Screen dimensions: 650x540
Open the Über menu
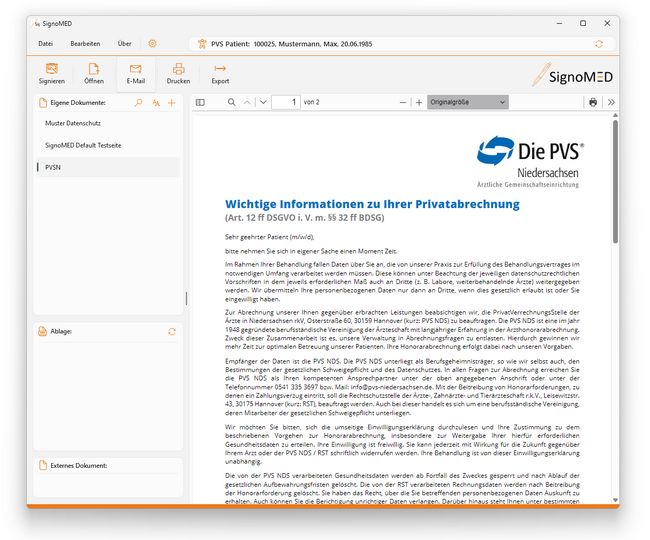(x=124, y=44)
